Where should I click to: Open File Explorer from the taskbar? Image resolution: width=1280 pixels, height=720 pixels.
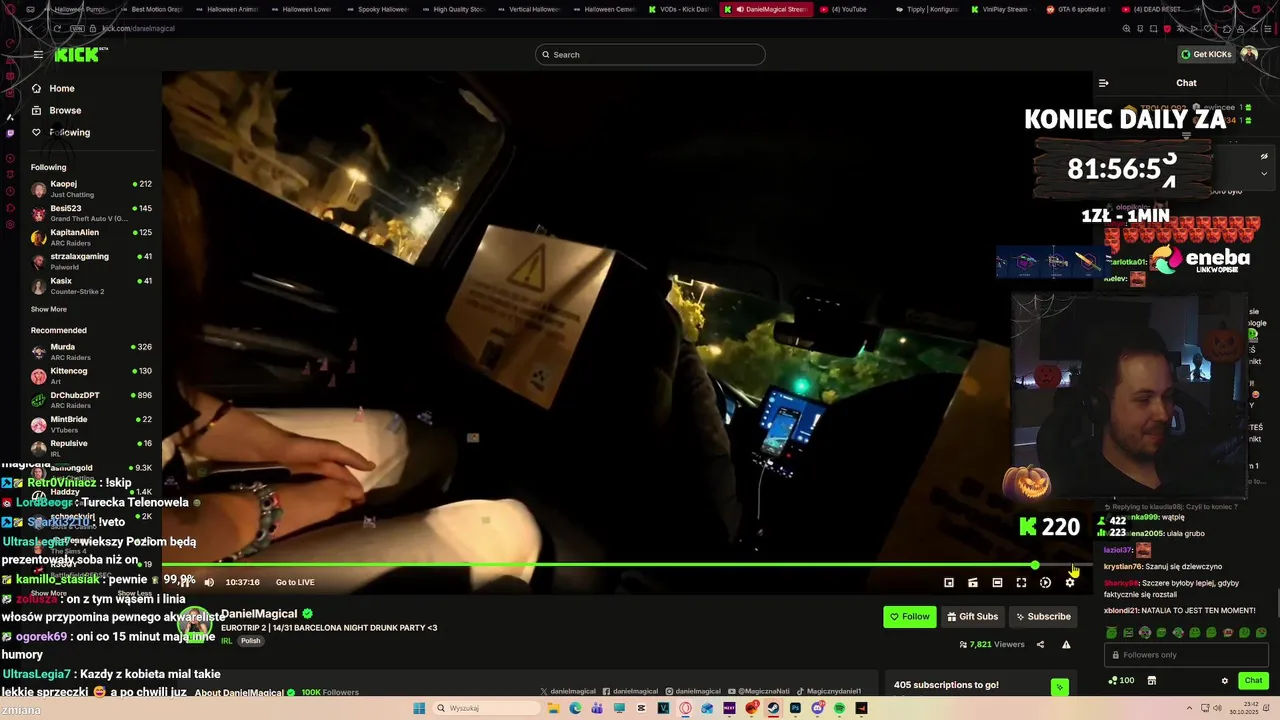tap(552, 708)
